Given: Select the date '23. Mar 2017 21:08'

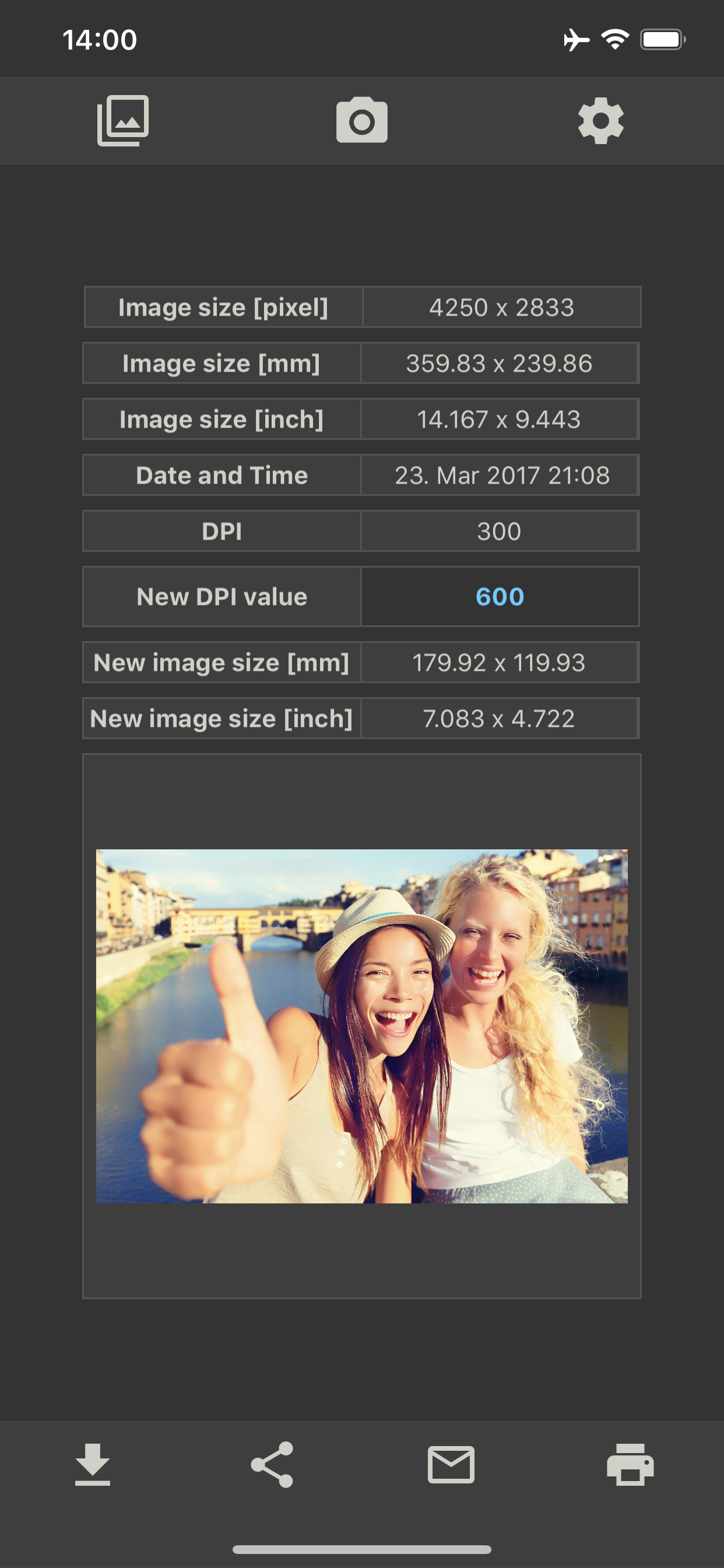Looking at the screenshot, I should (x=502, y=475).
